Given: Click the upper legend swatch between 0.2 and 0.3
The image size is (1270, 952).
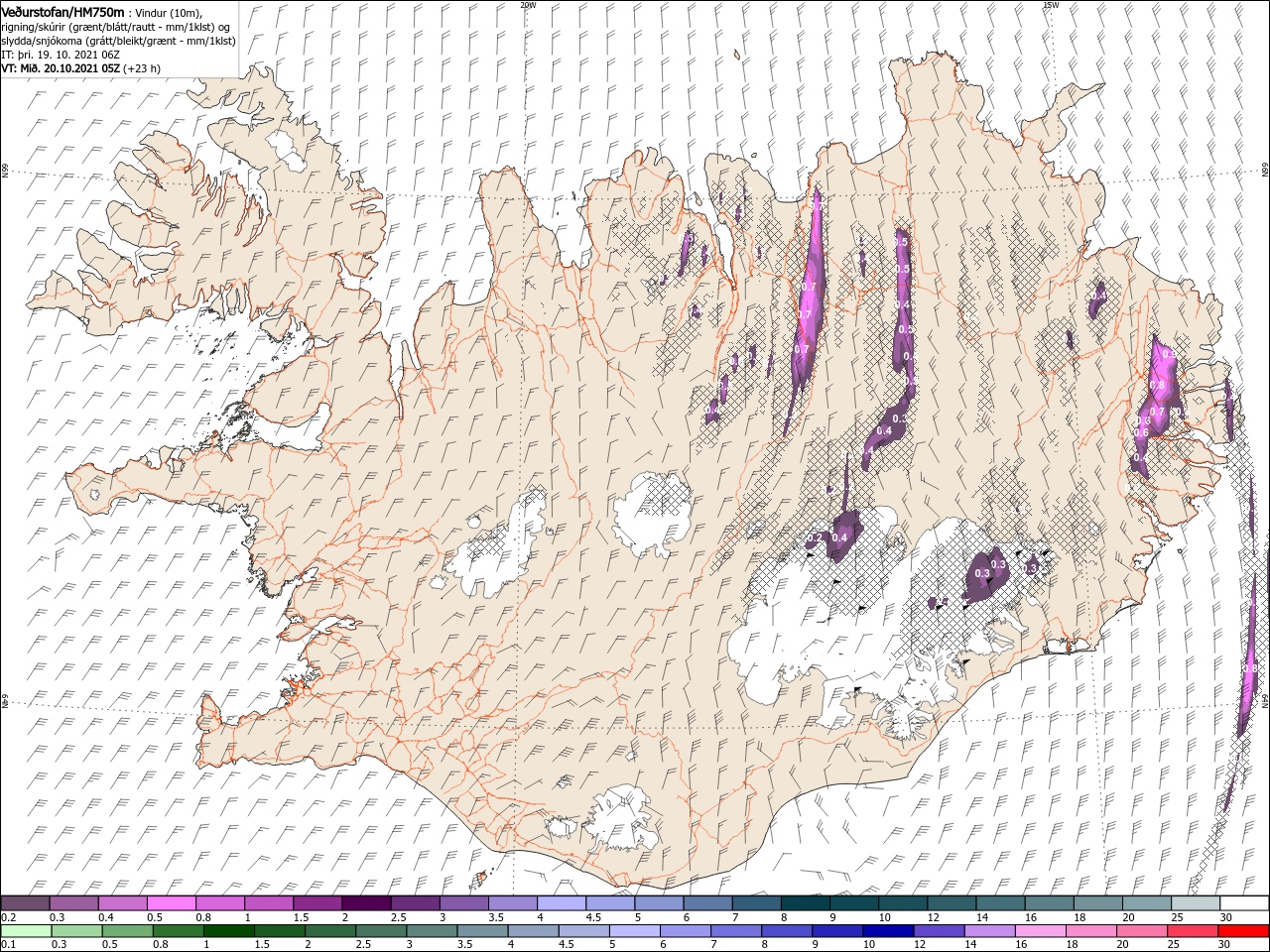Looking at the screenshot, I should point(25,903).
